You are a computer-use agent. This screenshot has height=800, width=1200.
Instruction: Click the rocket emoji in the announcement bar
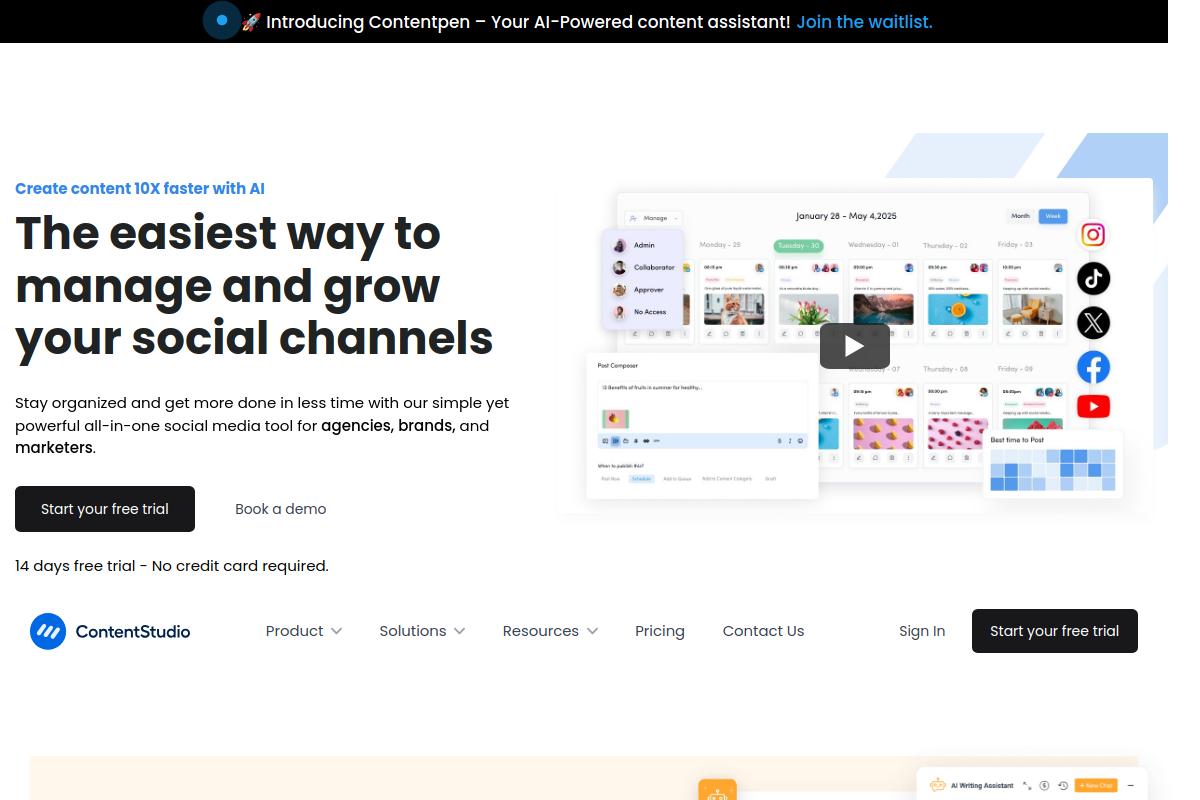(x=251, y=21)
